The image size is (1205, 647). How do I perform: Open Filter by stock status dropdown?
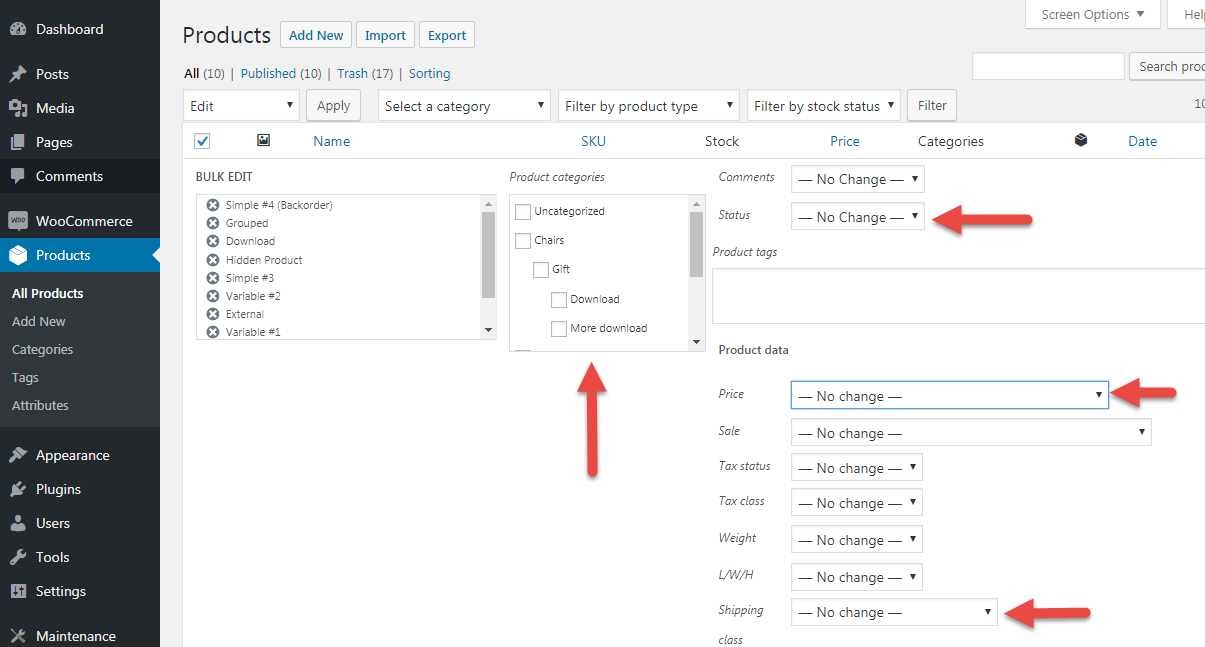[824, 106]
